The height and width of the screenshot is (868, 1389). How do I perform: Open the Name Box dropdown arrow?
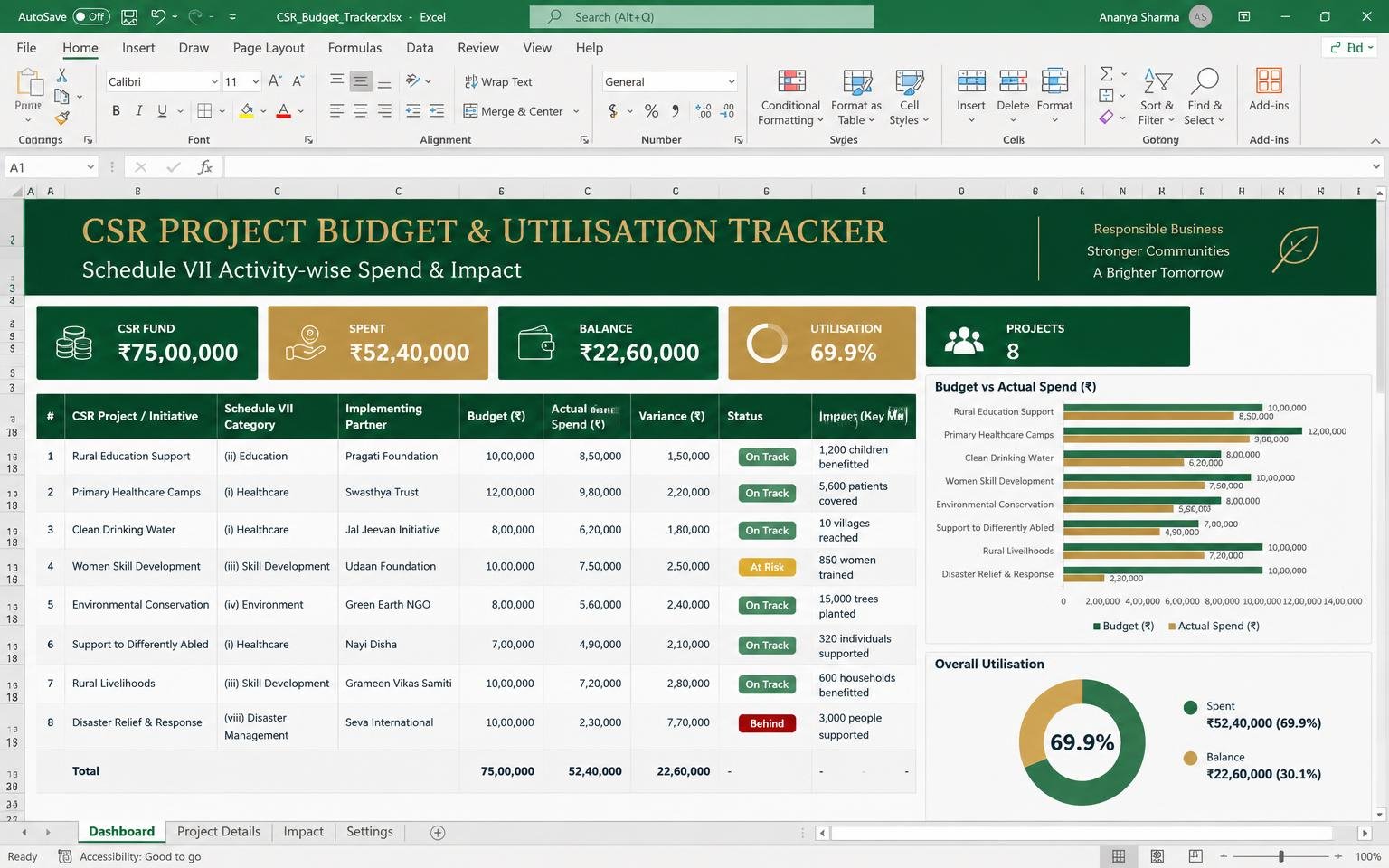point(90,167)
